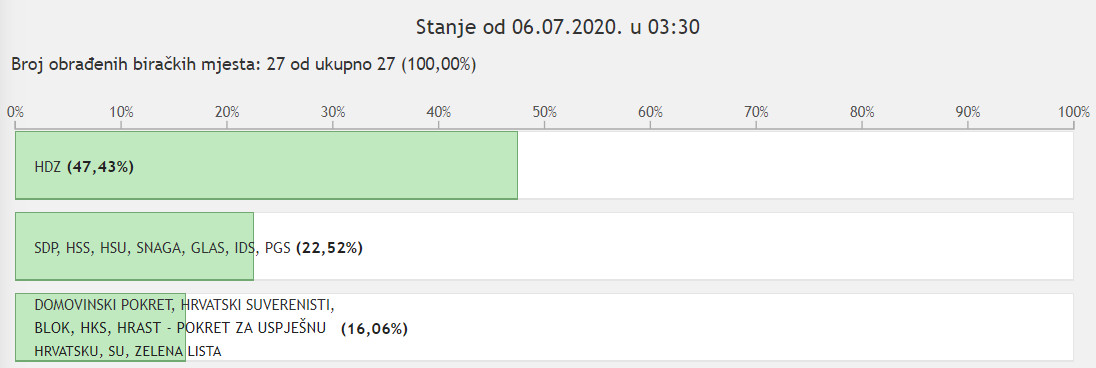Select the SDP coalition green bar segment
The height and width of the screenshot is (368, 1096).
pos(134,246)
